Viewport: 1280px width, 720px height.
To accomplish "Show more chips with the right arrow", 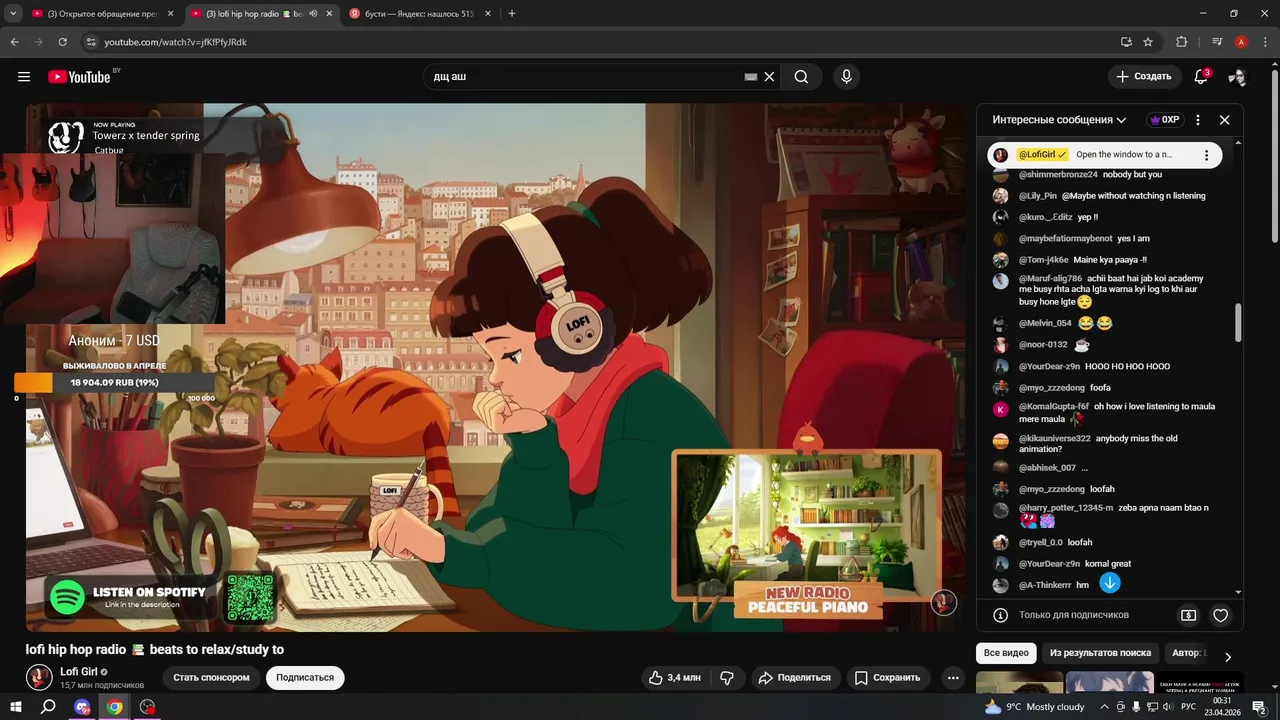I will coord(1228,657).
